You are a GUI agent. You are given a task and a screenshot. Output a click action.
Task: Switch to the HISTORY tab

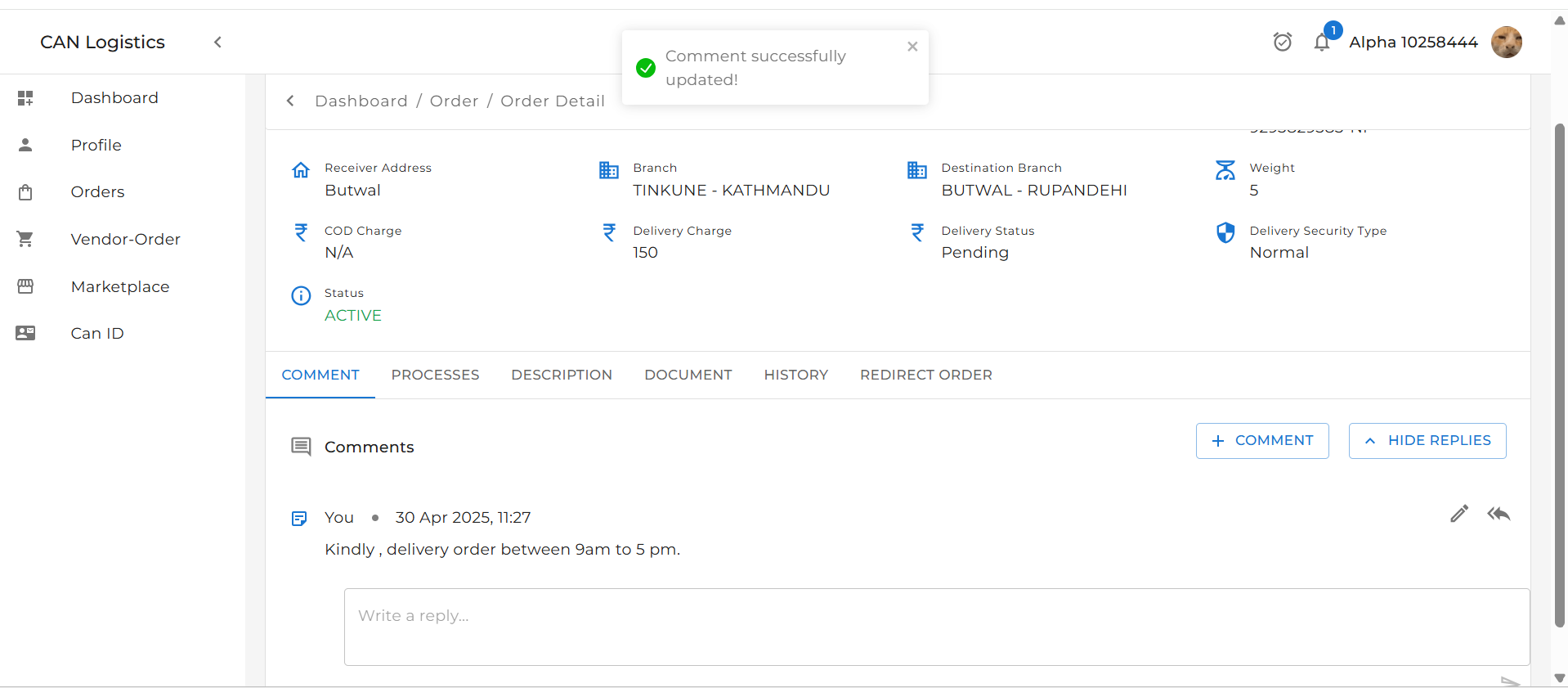click(796, 375)
